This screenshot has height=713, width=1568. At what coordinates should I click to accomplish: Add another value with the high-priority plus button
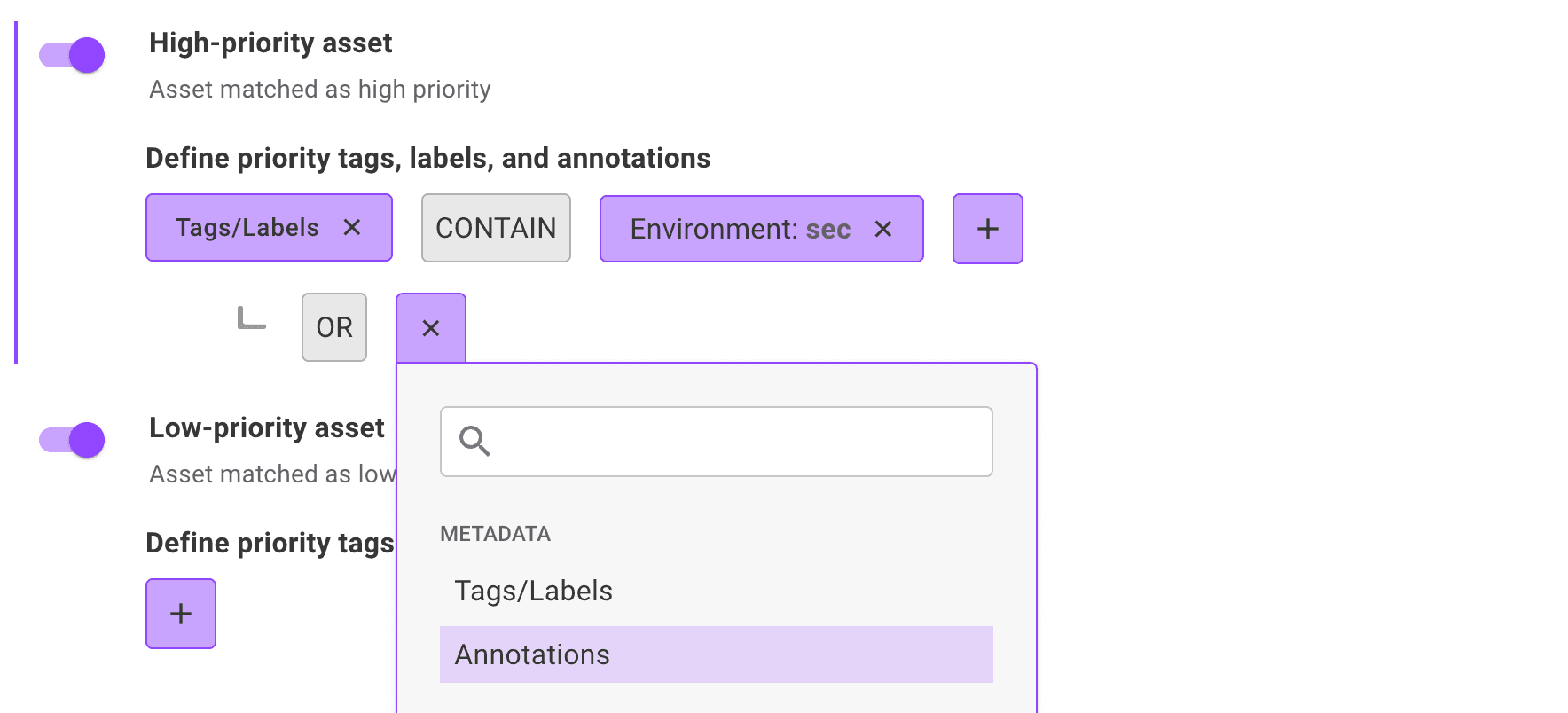[x=987, y=230]
